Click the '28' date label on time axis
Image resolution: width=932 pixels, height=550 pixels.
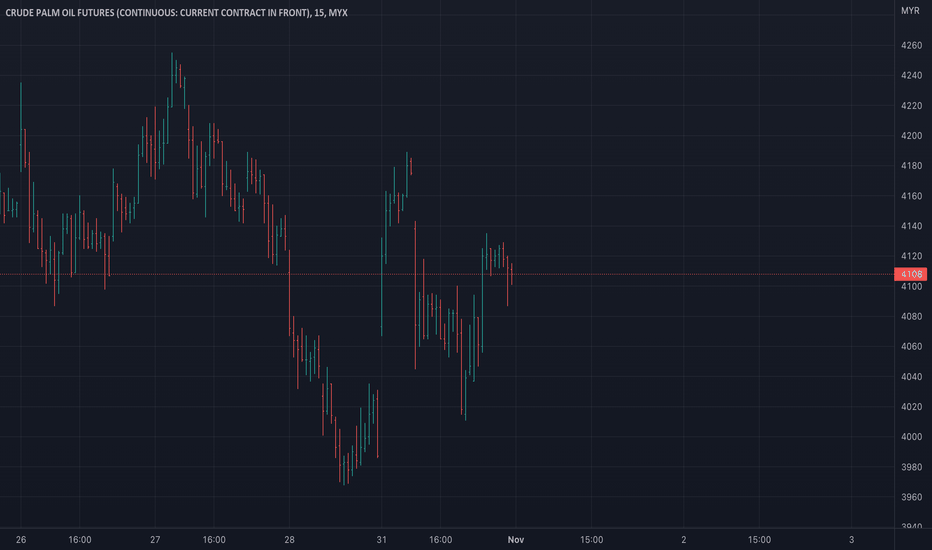[289, 540]
